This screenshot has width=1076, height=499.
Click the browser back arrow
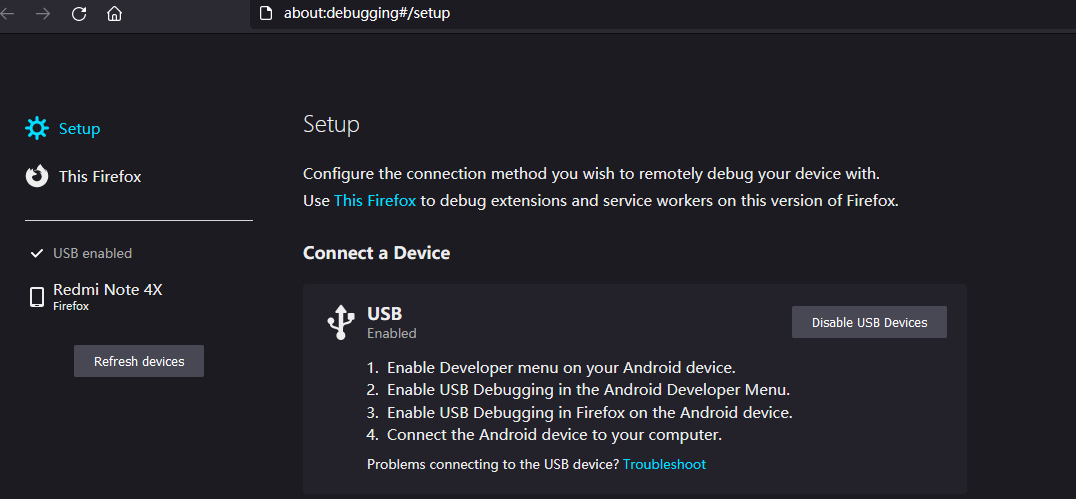[x=8, y=14]
